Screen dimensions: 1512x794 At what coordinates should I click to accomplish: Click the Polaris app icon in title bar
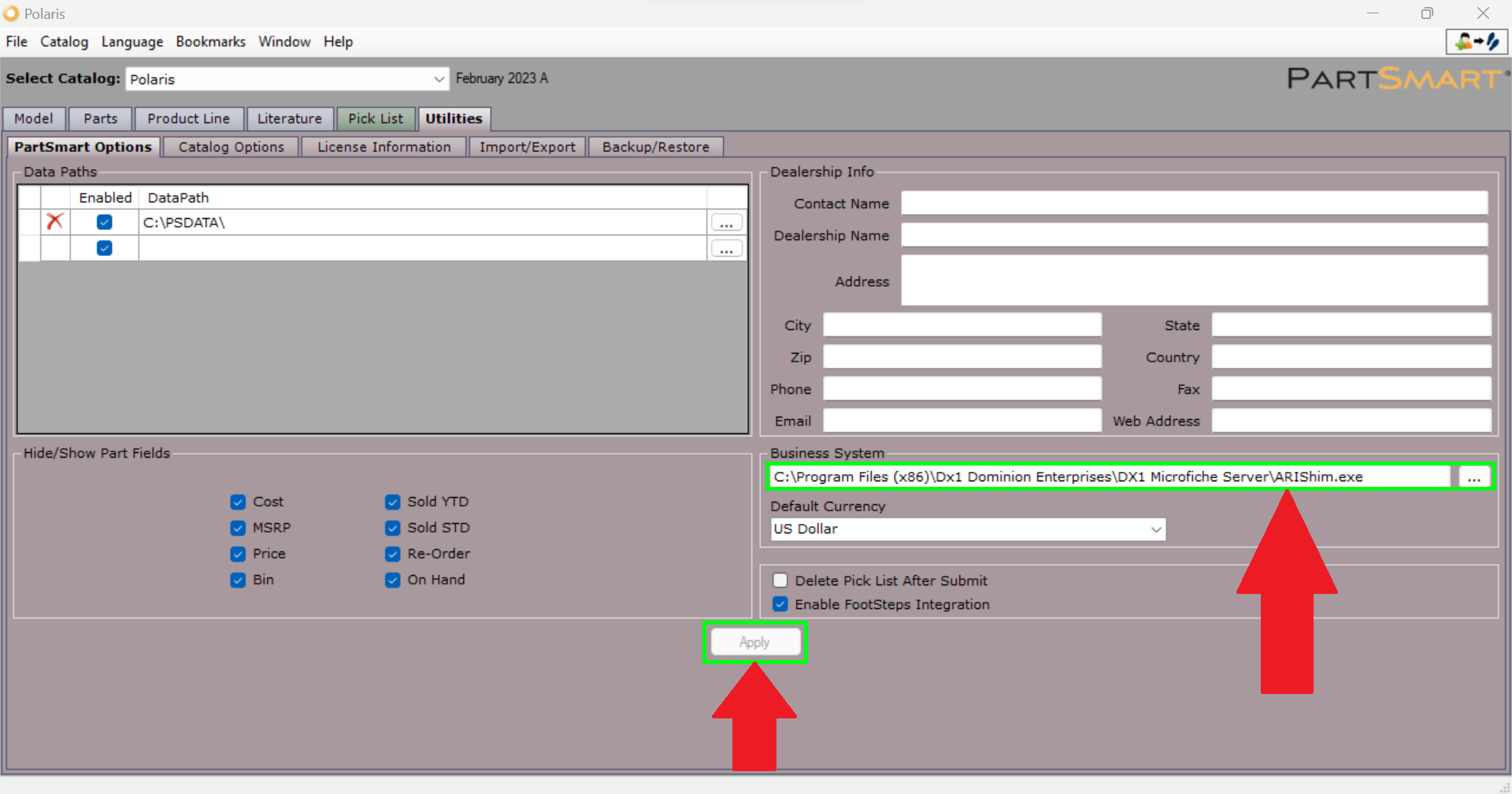click(11, 13)
